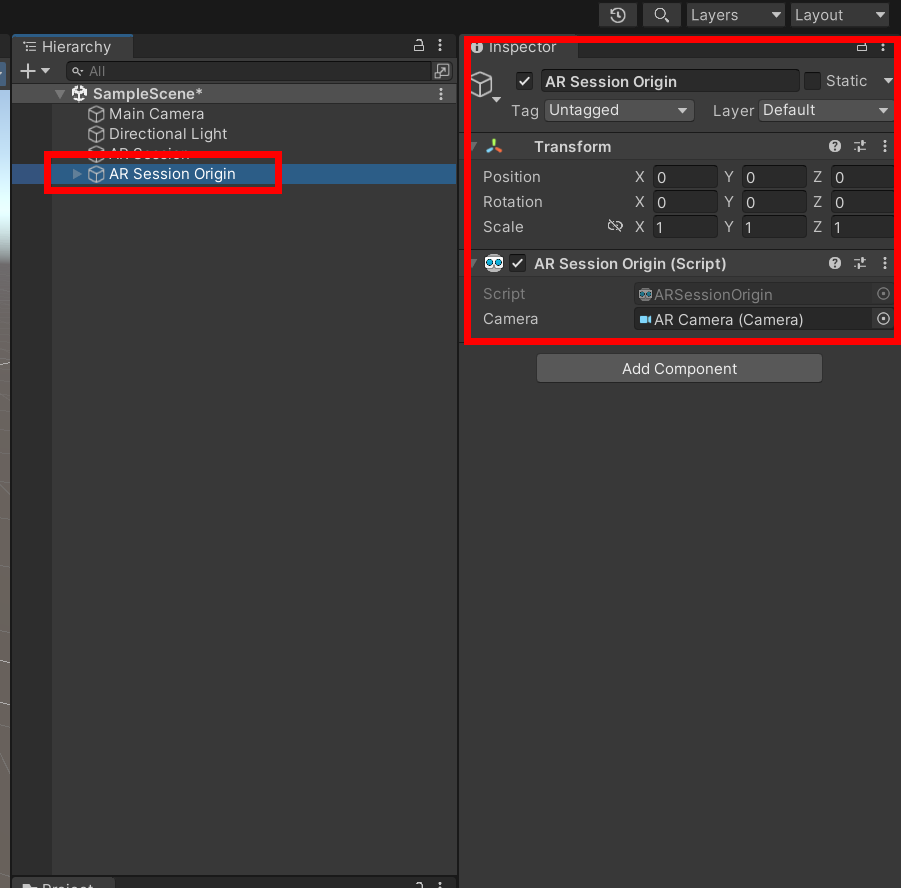This screenshot has height=888, width=901.
Task: Click the Hierarchy search-by-type window icon
Action: point(442,71)
